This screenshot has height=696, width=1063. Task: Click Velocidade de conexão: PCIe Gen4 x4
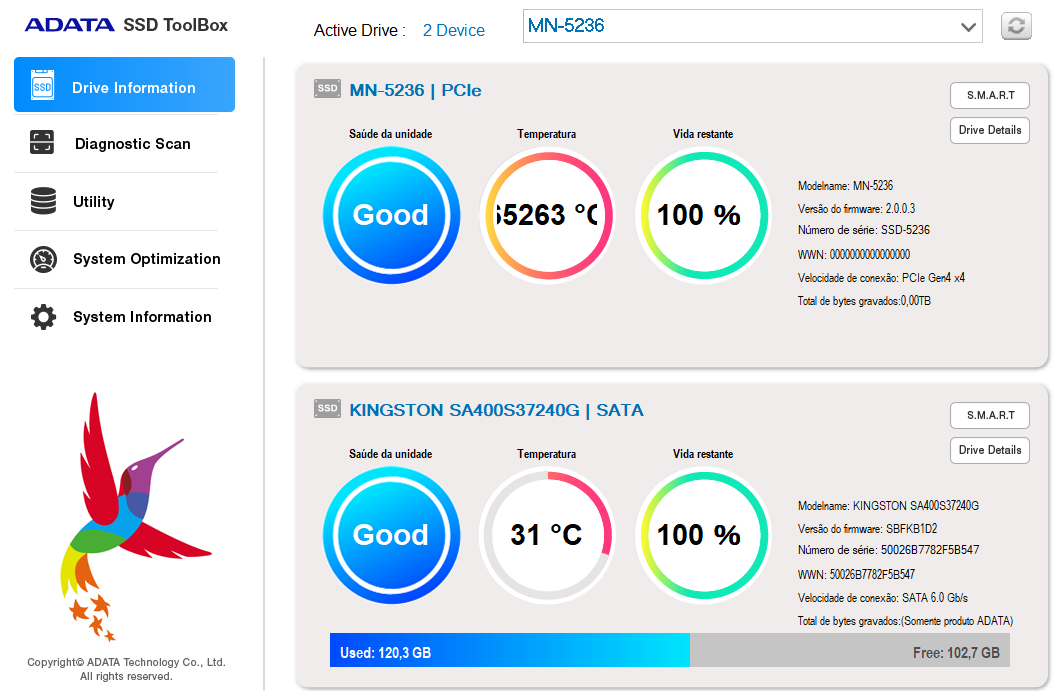pyautogui.click(x=881, y=278)
